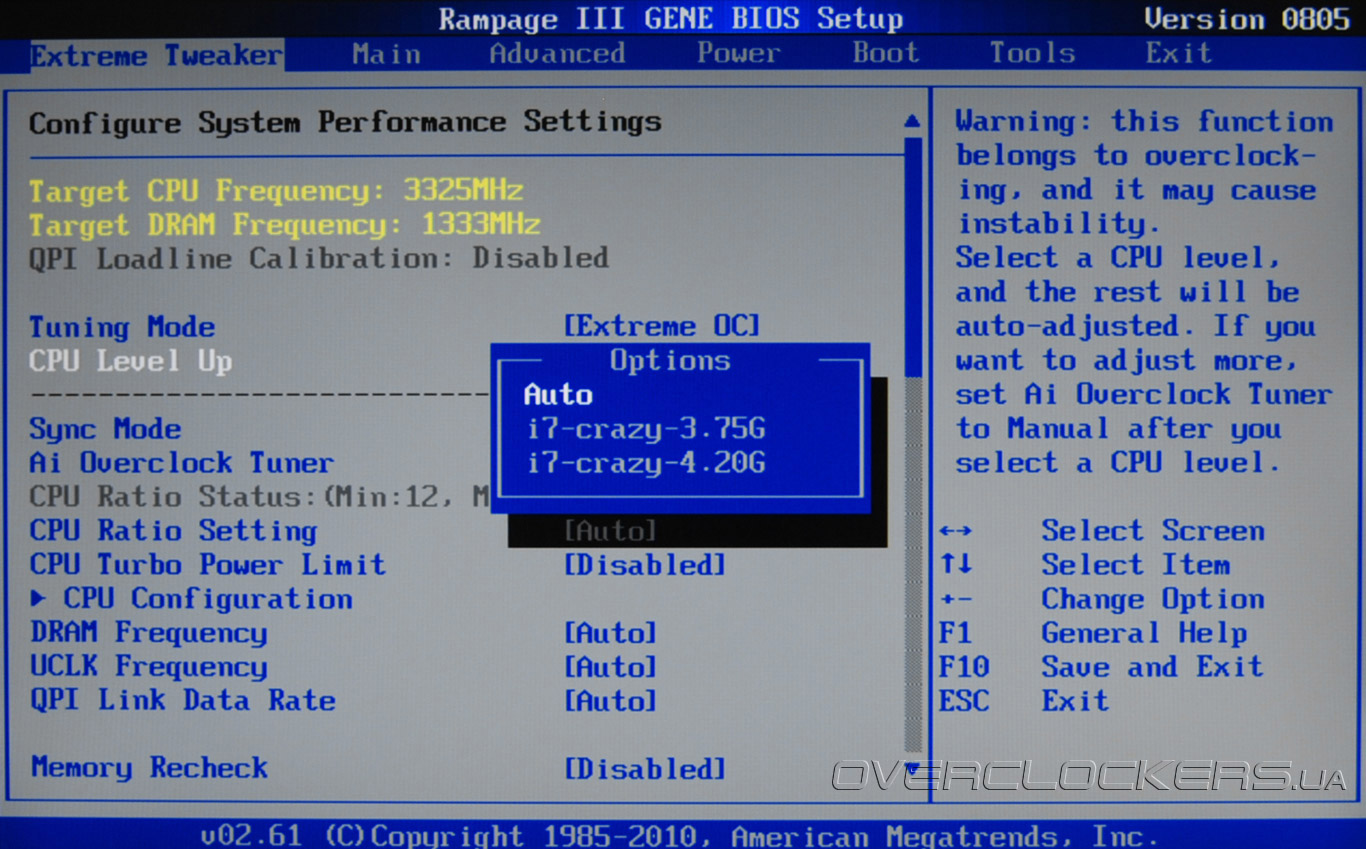Select i7-crazy-3.75G option
The height and width of the screenshot is (849, 1366).
645,430
